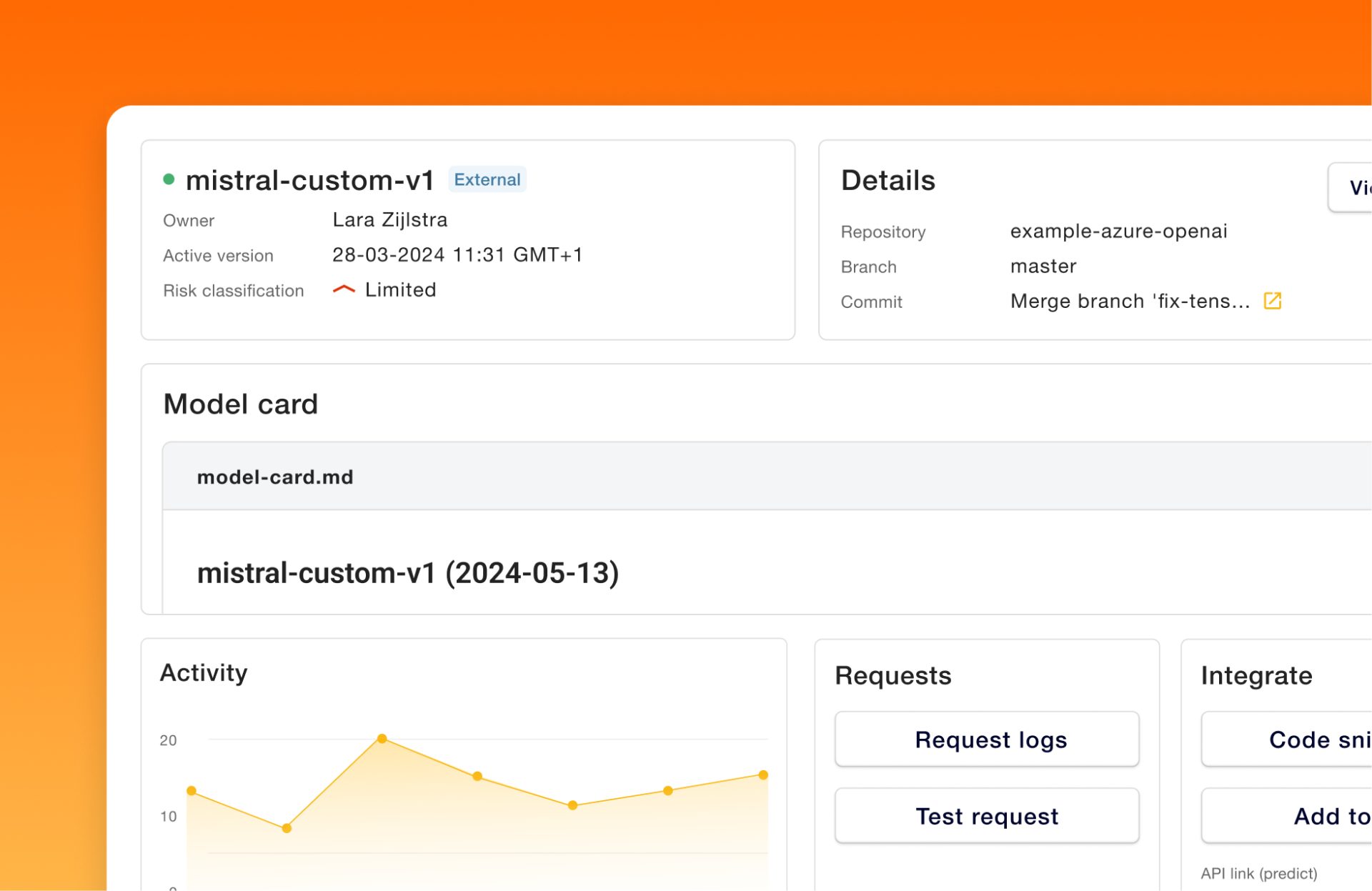Click the Commit field label
Image resolution: width=1372 pixels, height=891 pixels.
click(871, 302)
